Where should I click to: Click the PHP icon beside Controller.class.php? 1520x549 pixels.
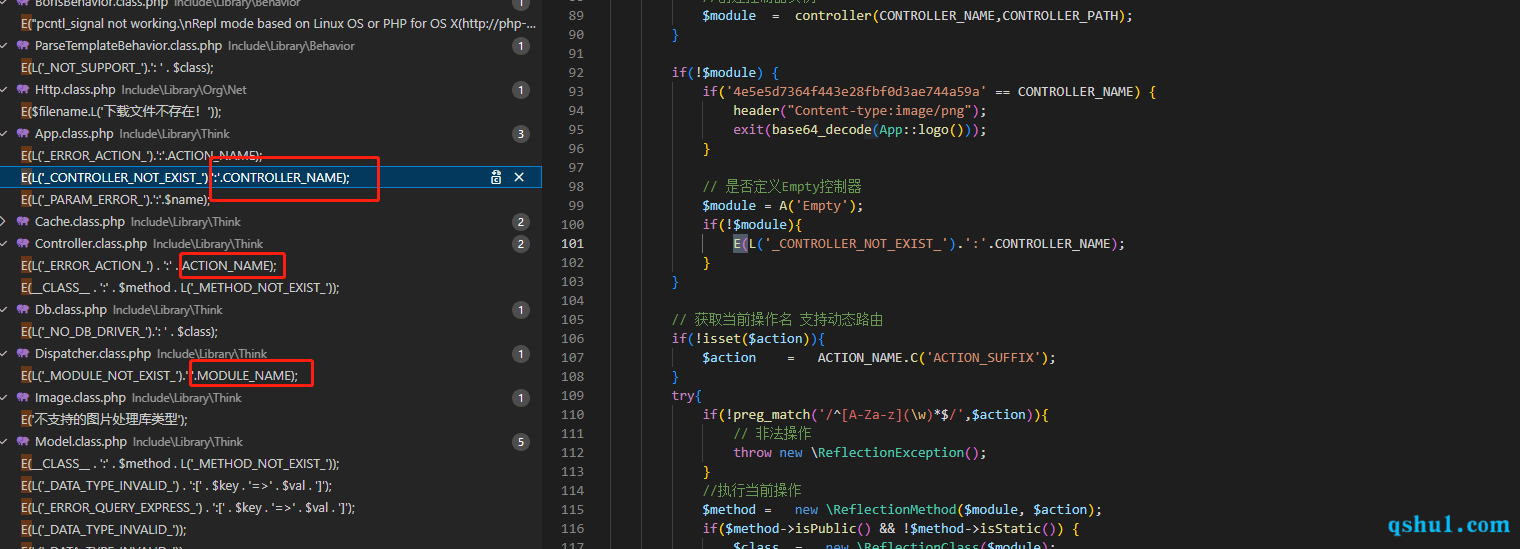(22, 244)
